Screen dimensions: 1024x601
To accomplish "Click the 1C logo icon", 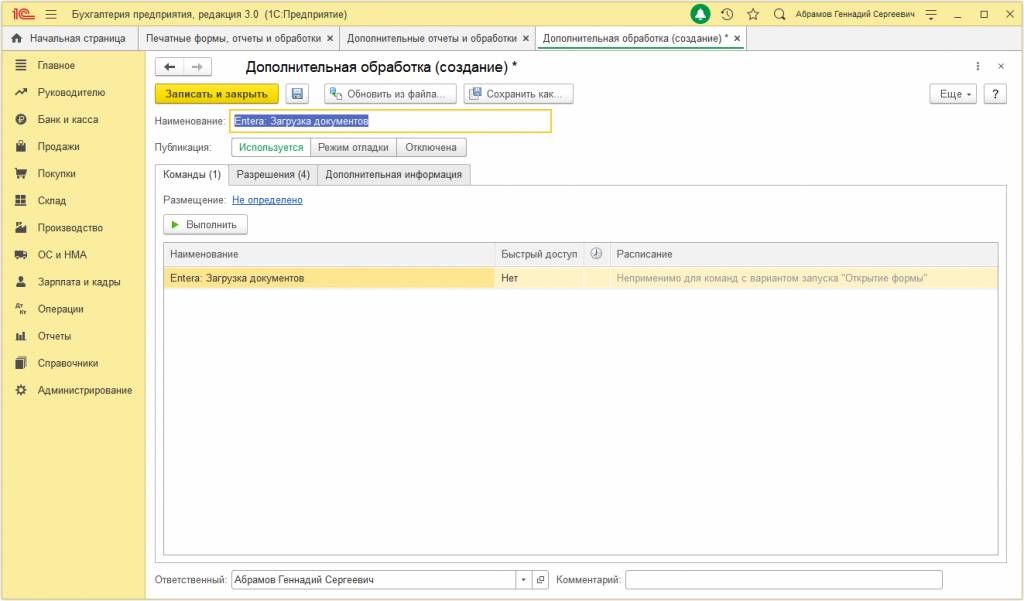I will click(23, 14).
